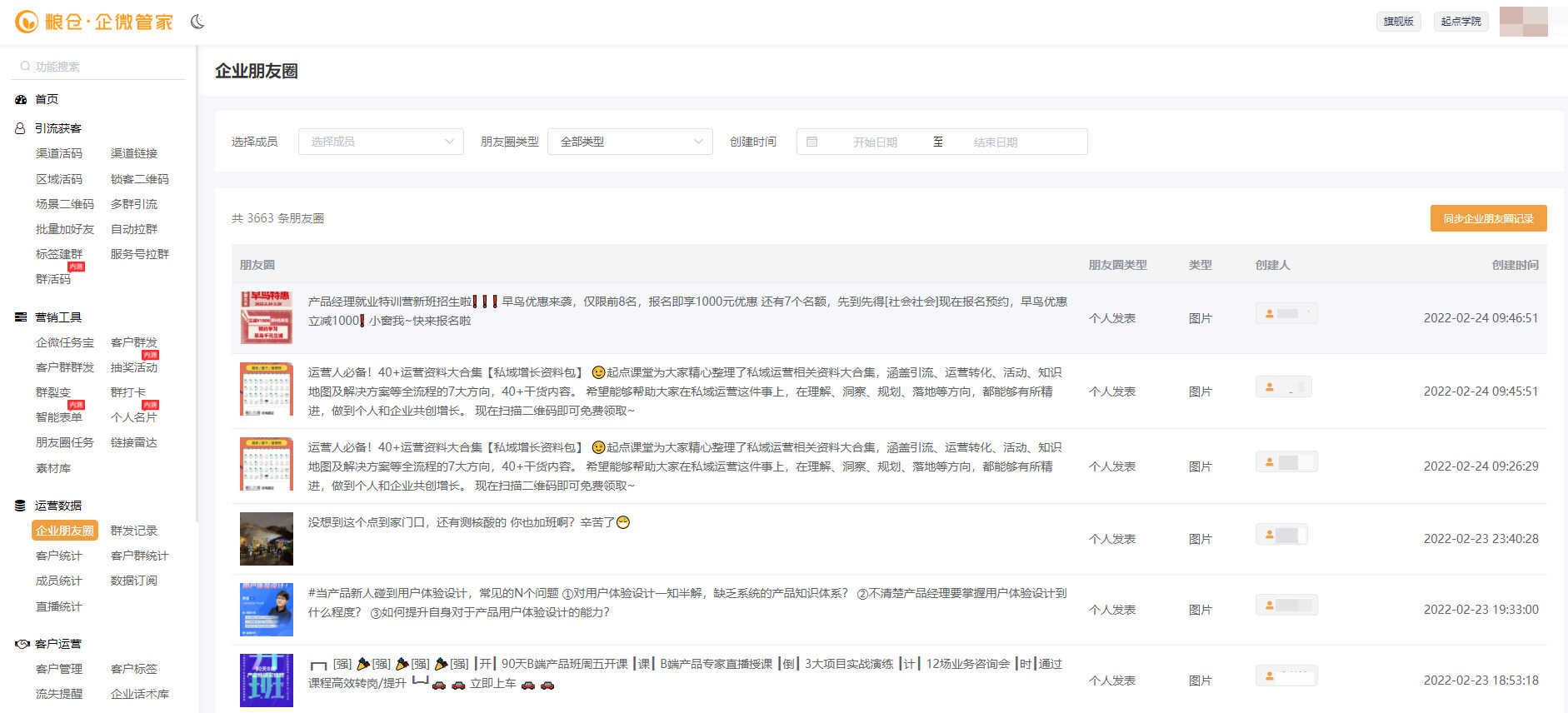The height and width of the screenshot is (713, 1568).
Task: Open 锁客二维码 menu item
Action: pos(140,179)
